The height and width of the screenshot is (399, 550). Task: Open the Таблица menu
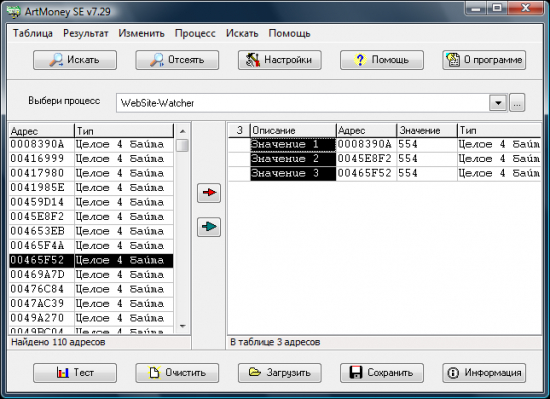point(33,33)
